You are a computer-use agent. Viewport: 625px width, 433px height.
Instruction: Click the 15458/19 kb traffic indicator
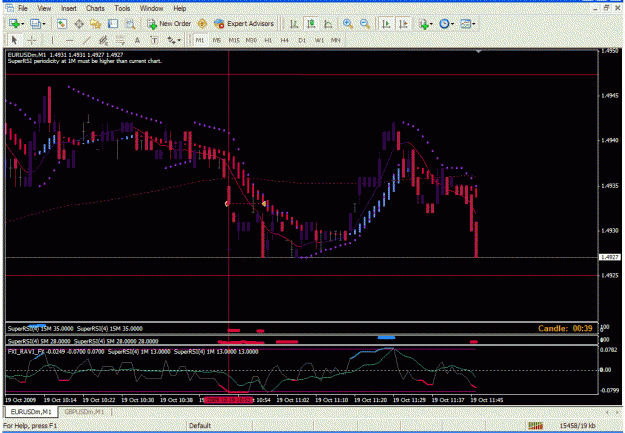pyautogui.click(x=577, y=425)
